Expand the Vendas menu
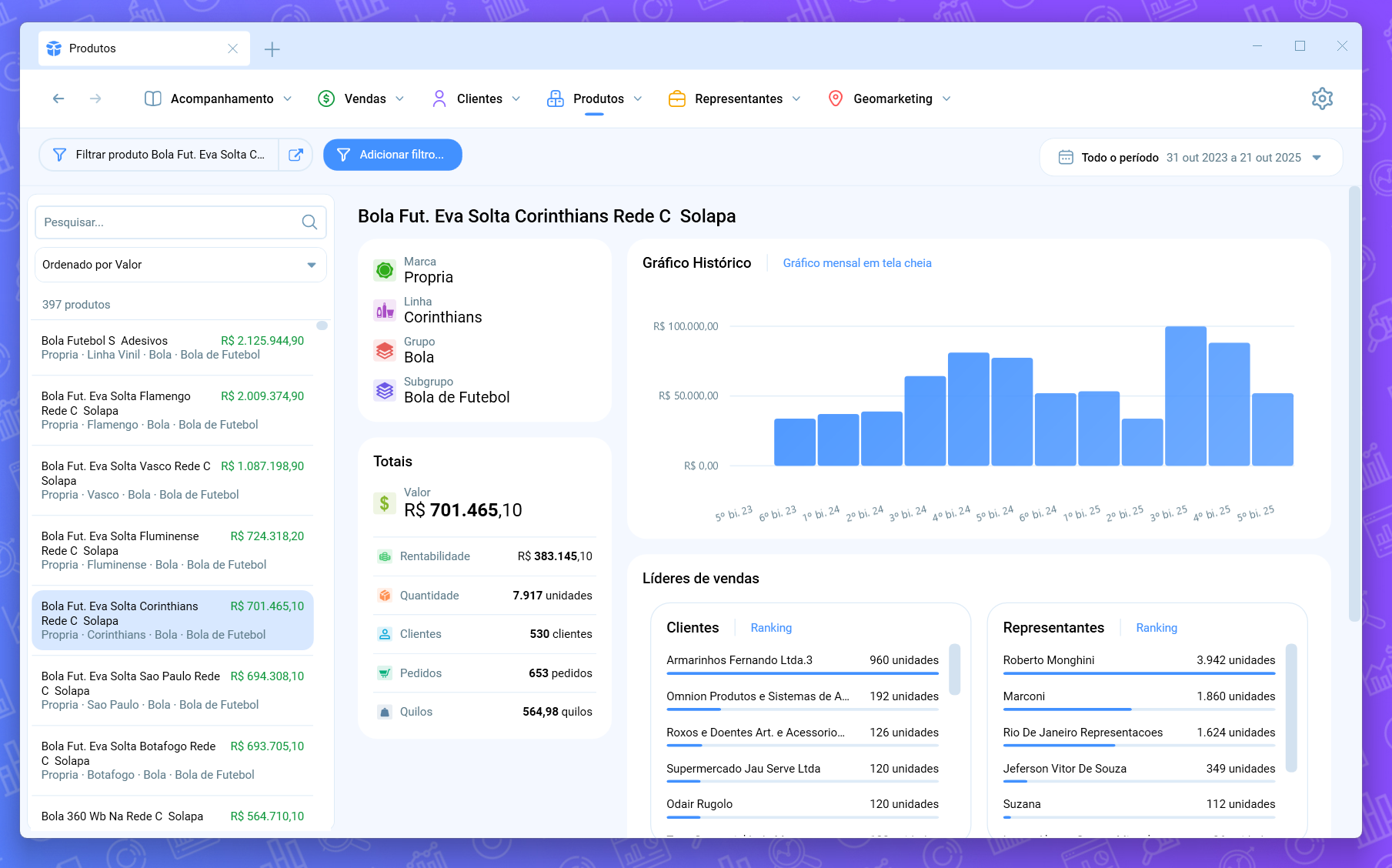The width and height of the screenshot is (1392, 868). 361,98
